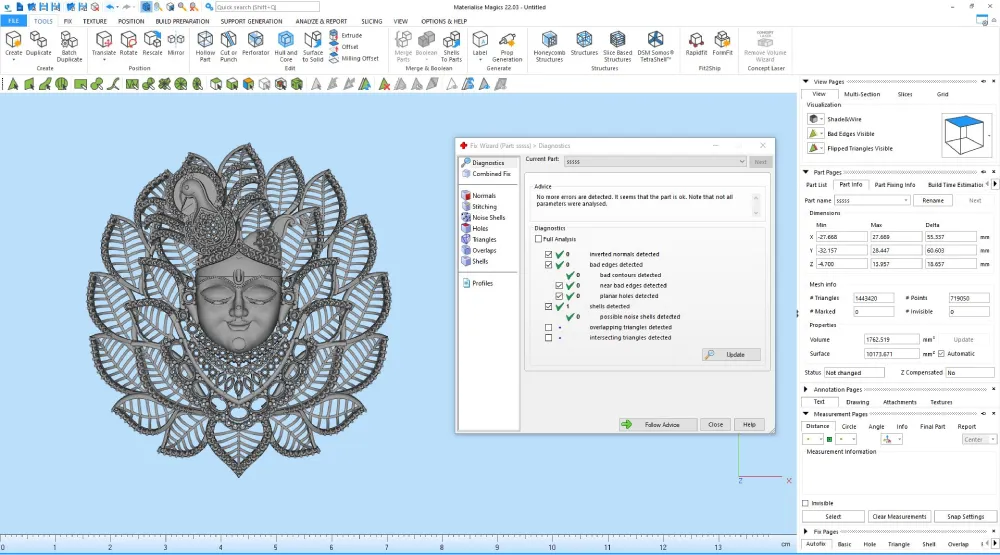Click the Close button in Fix Wizard
The width and height of the screenshot is (1000, 555).
(x=716, y=425)
